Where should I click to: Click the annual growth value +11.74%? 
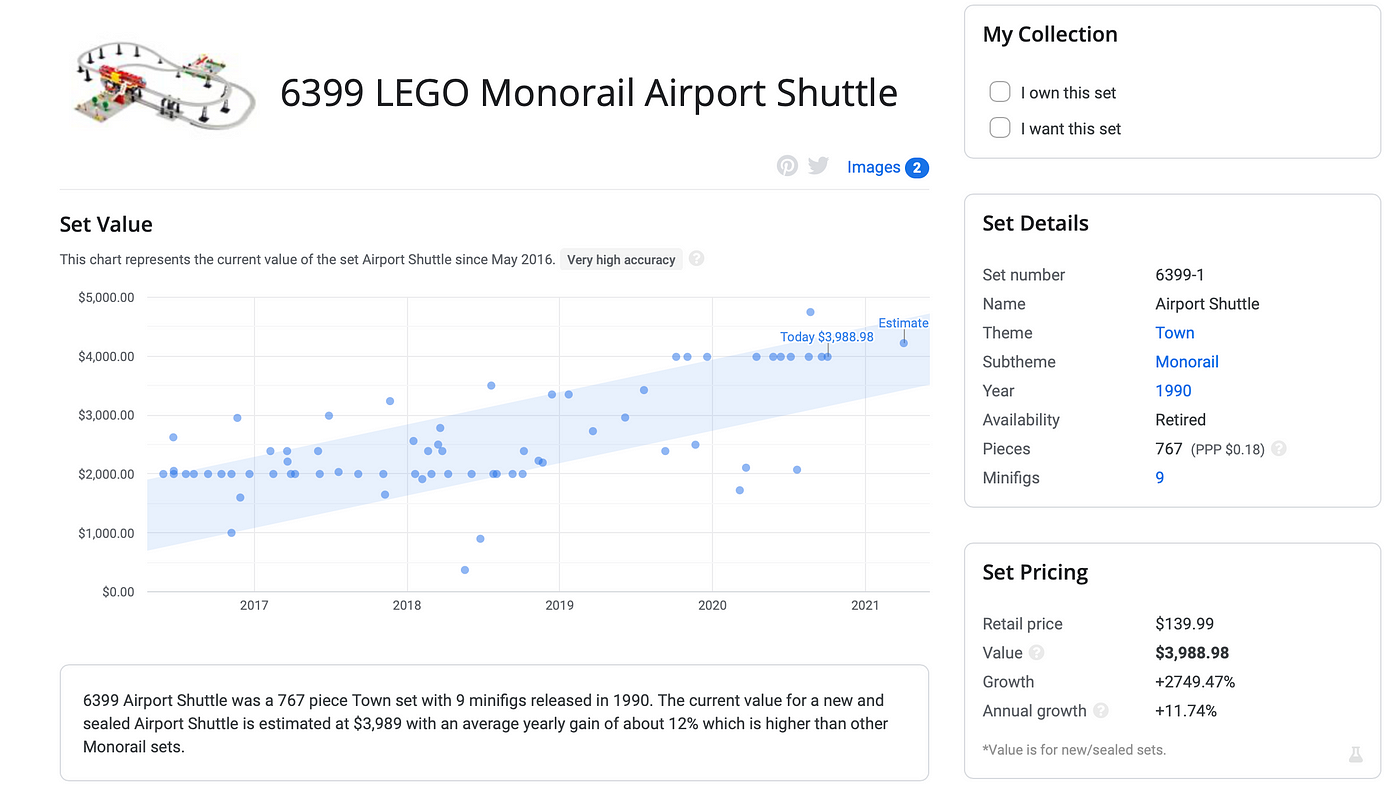coord(1186,711)
